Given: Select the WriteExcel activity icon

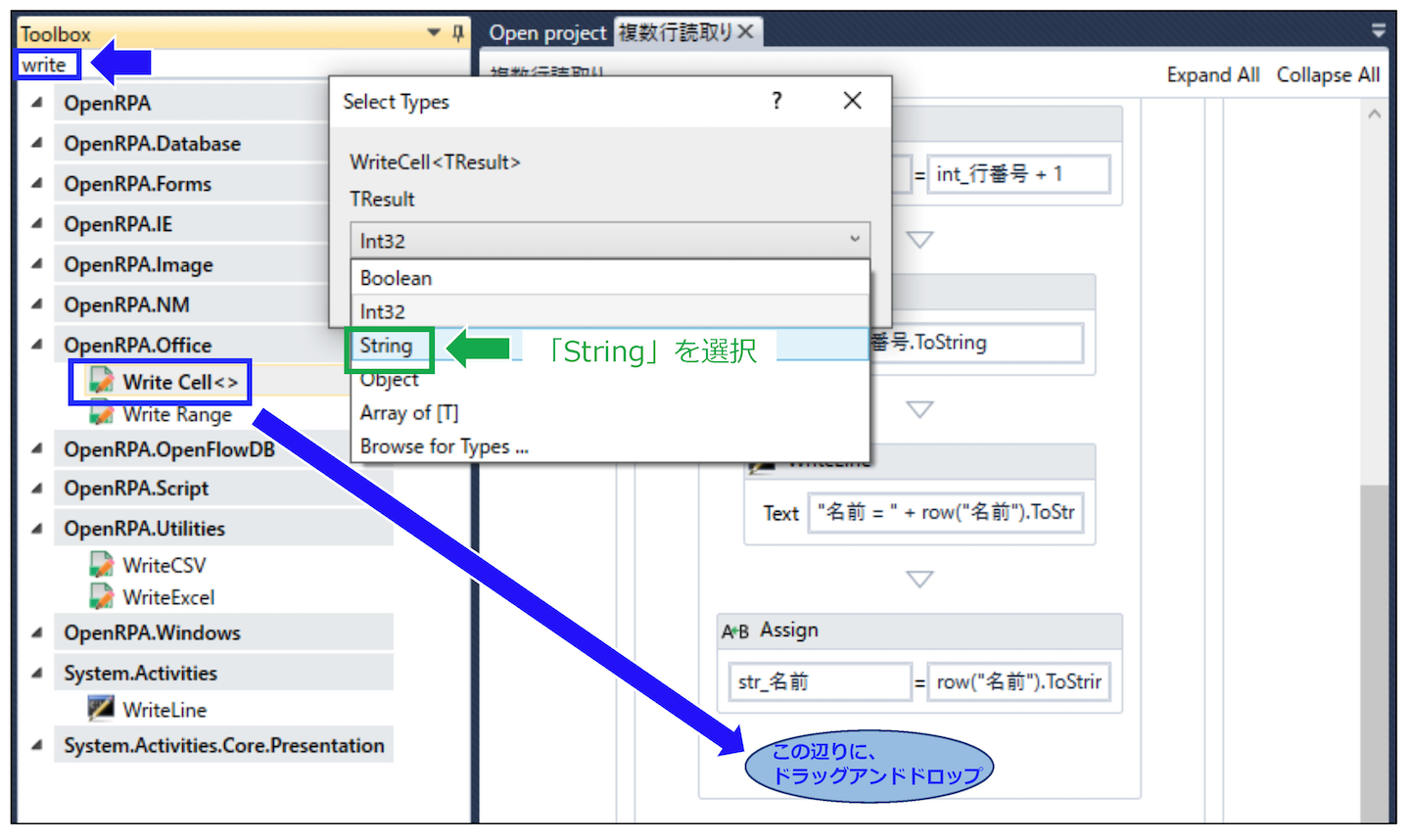Looking at the screenshot, I should point(101,597).
